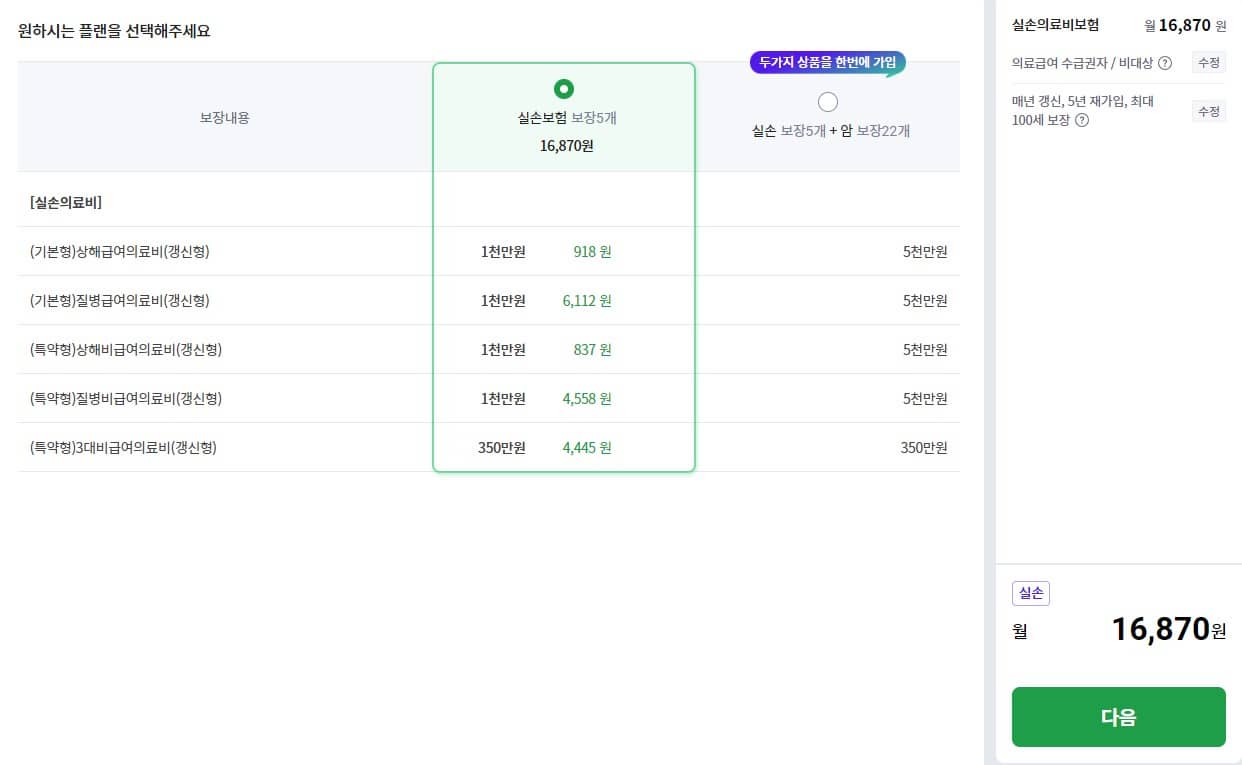Click the 다음 button to proceed
The height and width of the screenshot is (765, 1242).
coord(1118,717)
